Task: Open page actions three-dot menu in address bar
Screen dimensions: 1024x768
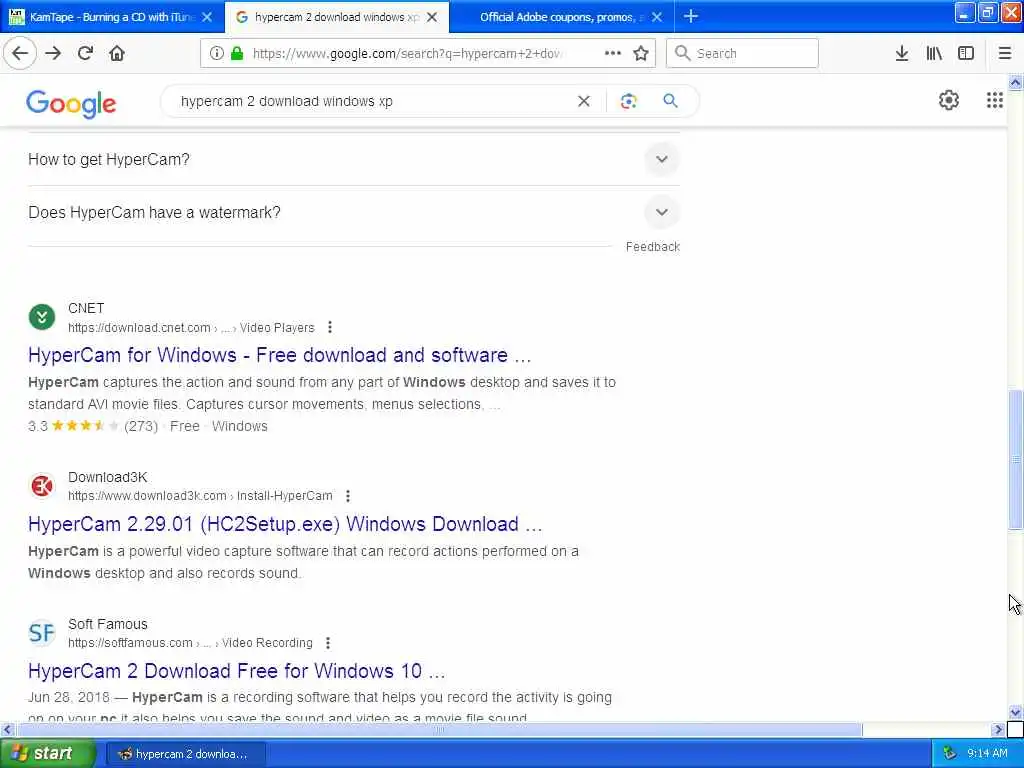Action: [x=613, y=53]
